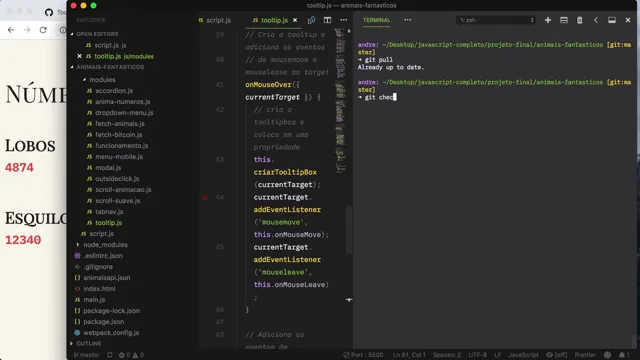Maximize the terminal panel size
The image size is (640, 360).
point(612,20)
